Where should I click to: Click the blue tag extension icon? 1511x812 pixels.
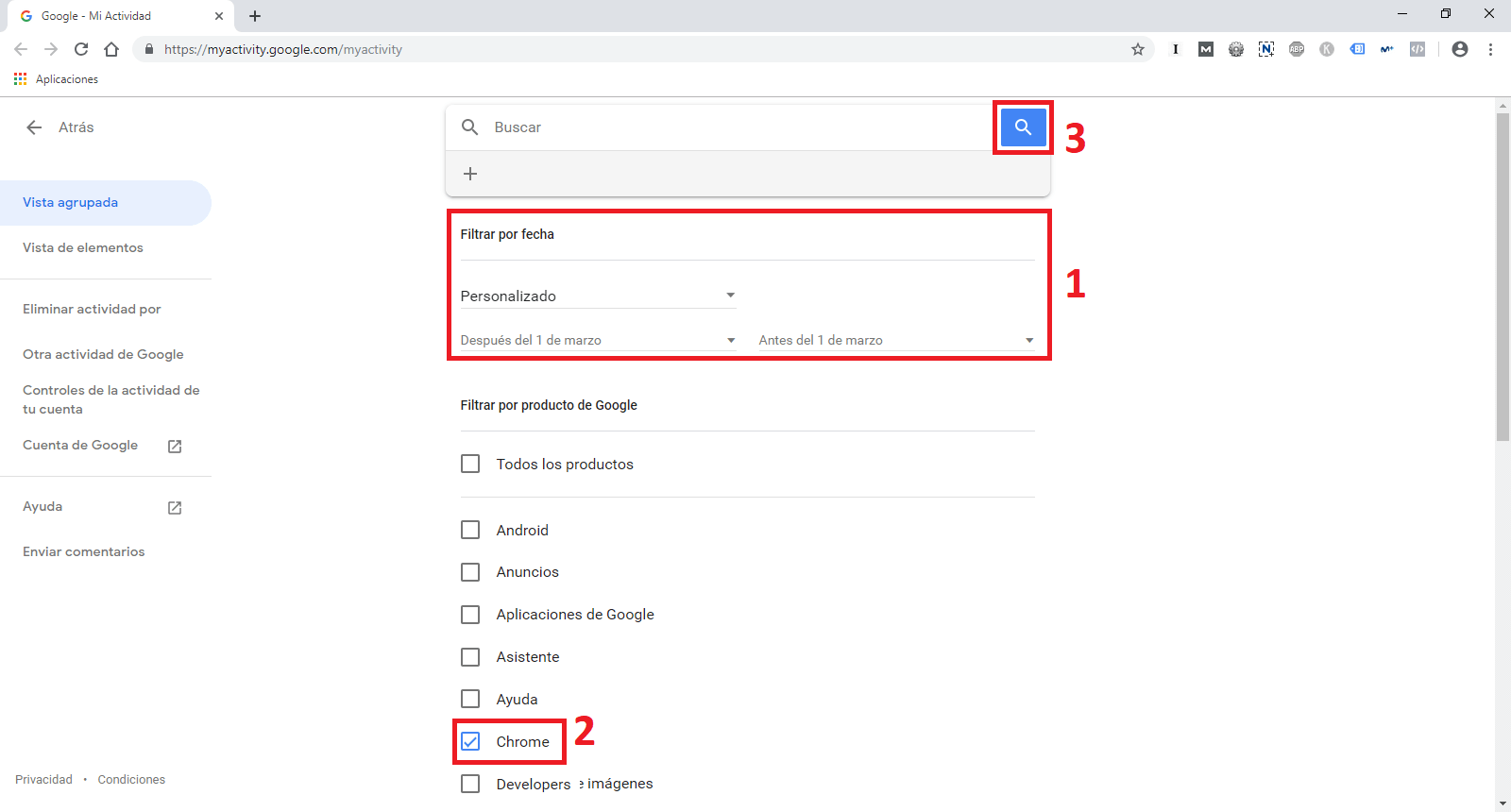coord(1357,49)
